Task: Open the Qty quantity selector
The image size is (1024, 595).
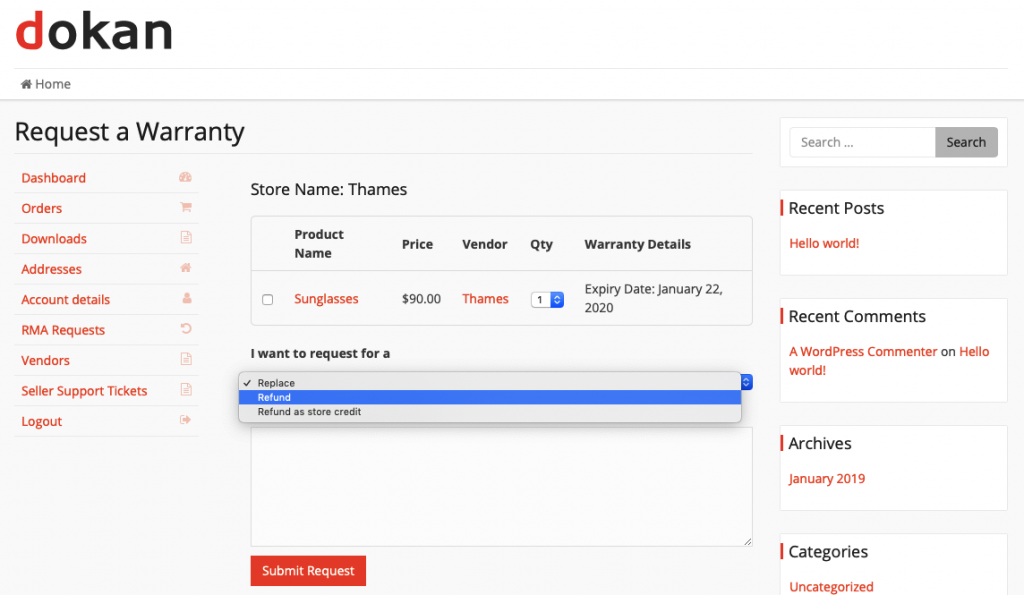Action: [x=547, y=300]
